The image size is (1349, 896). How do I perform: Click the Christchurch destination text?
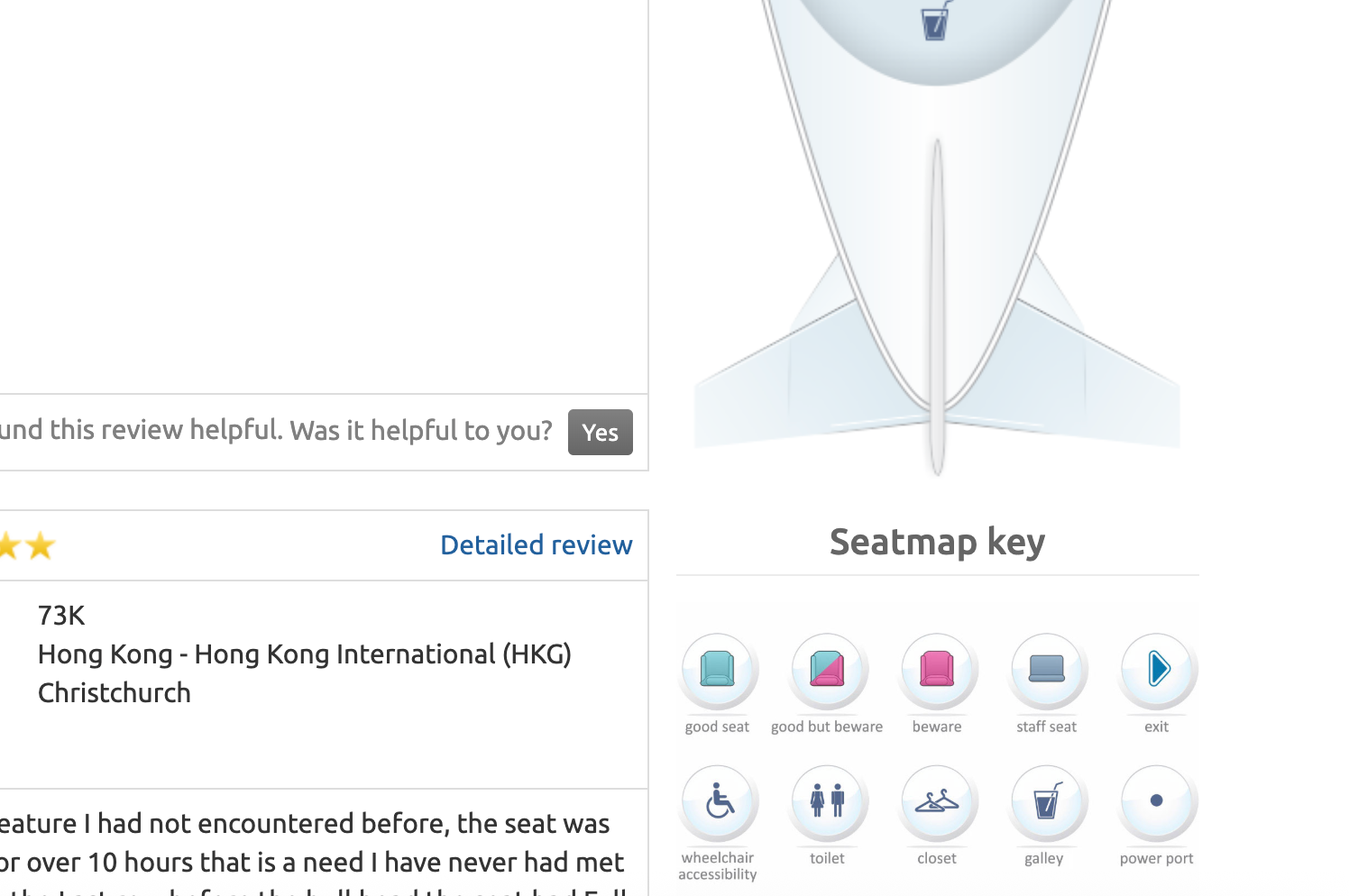[x=114, y=692]
